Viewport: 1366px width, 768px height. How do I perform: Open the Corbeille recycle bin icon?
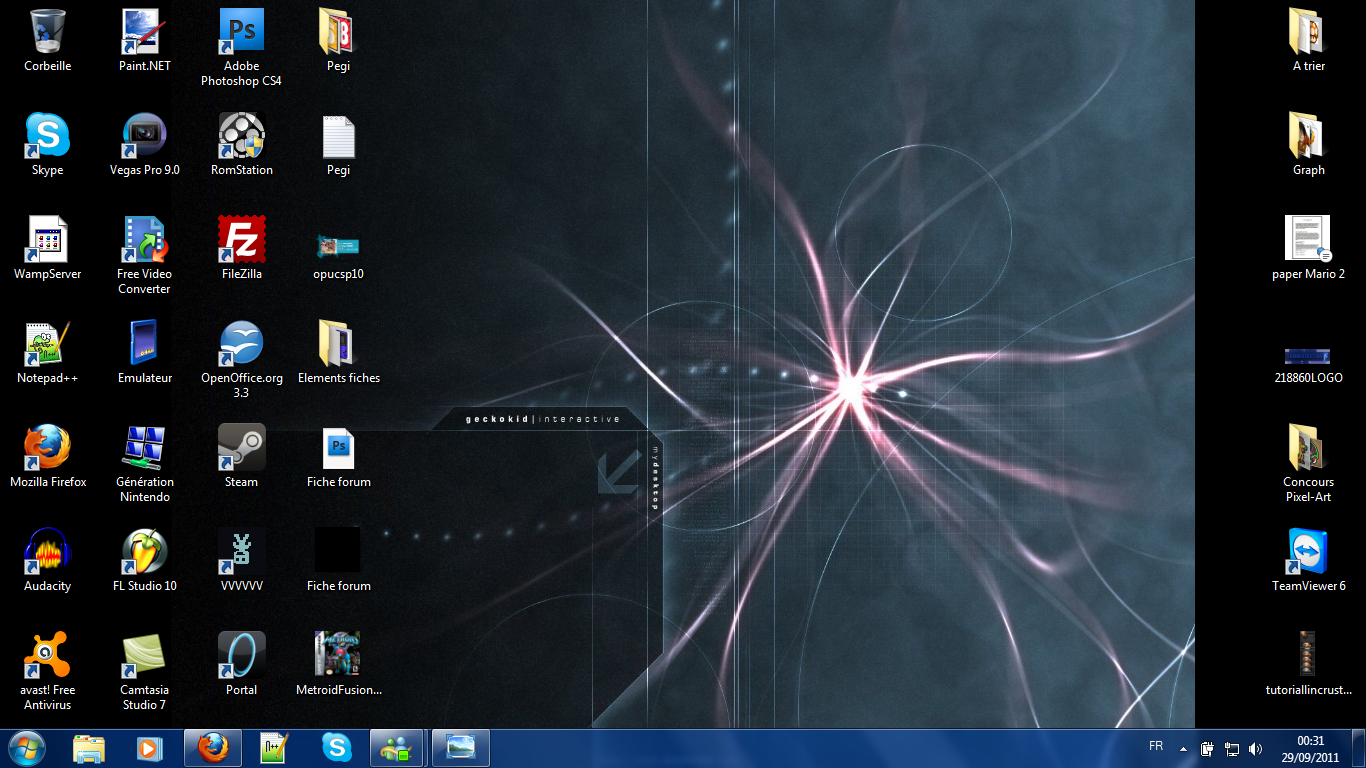tap(47, 32)
